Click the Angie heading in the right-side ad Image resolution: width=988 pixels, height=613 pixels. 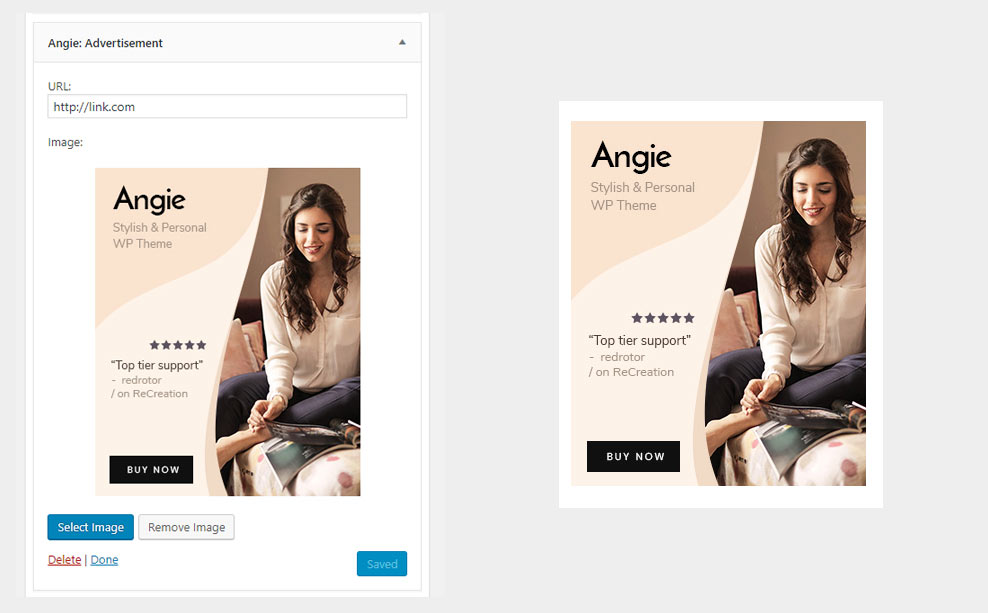pos(631,157)
